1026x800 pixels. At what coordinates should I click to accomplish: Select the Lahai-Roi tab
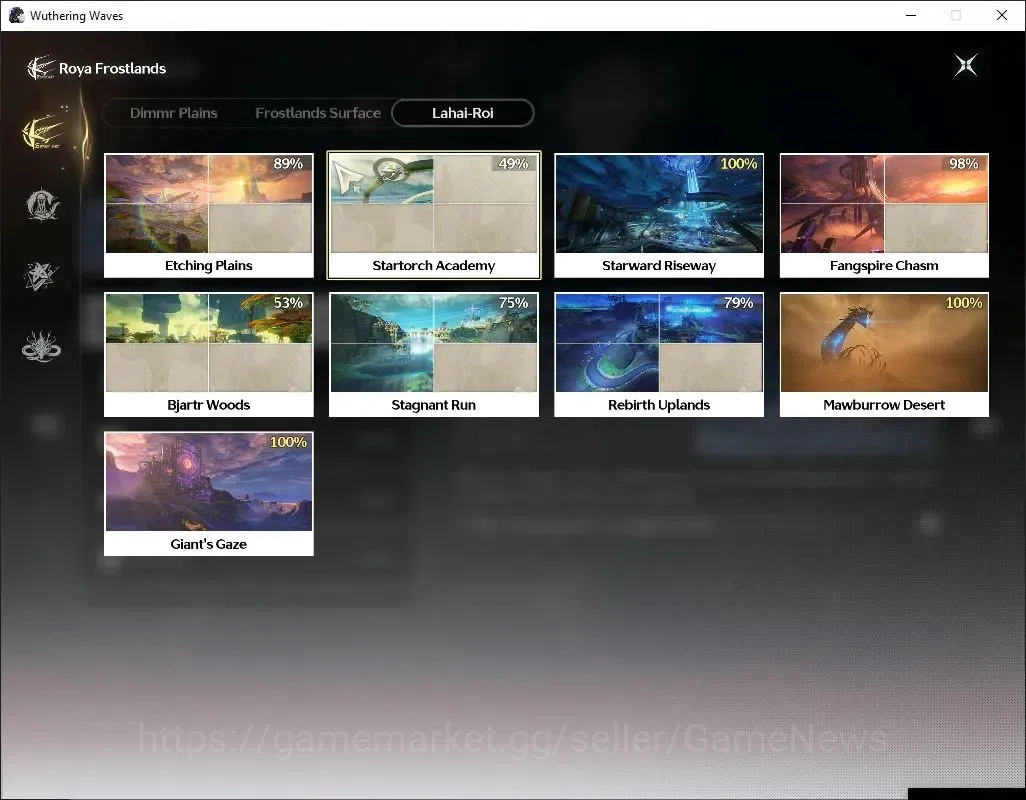click(463, 113)
